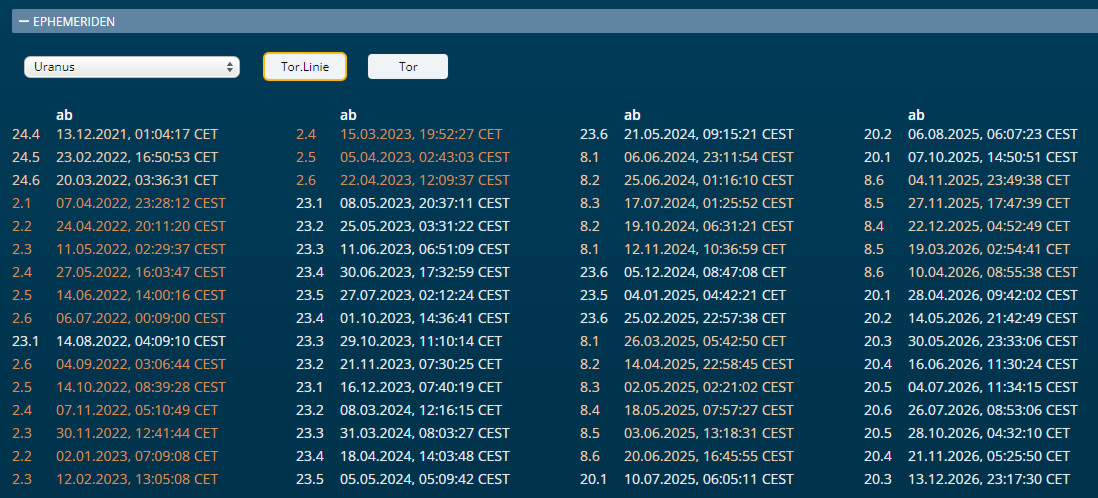Click the 30.05.2026, 23:33:06 CEST row
The height and width of the screenshot is (498, 1098).
(993, 341)
